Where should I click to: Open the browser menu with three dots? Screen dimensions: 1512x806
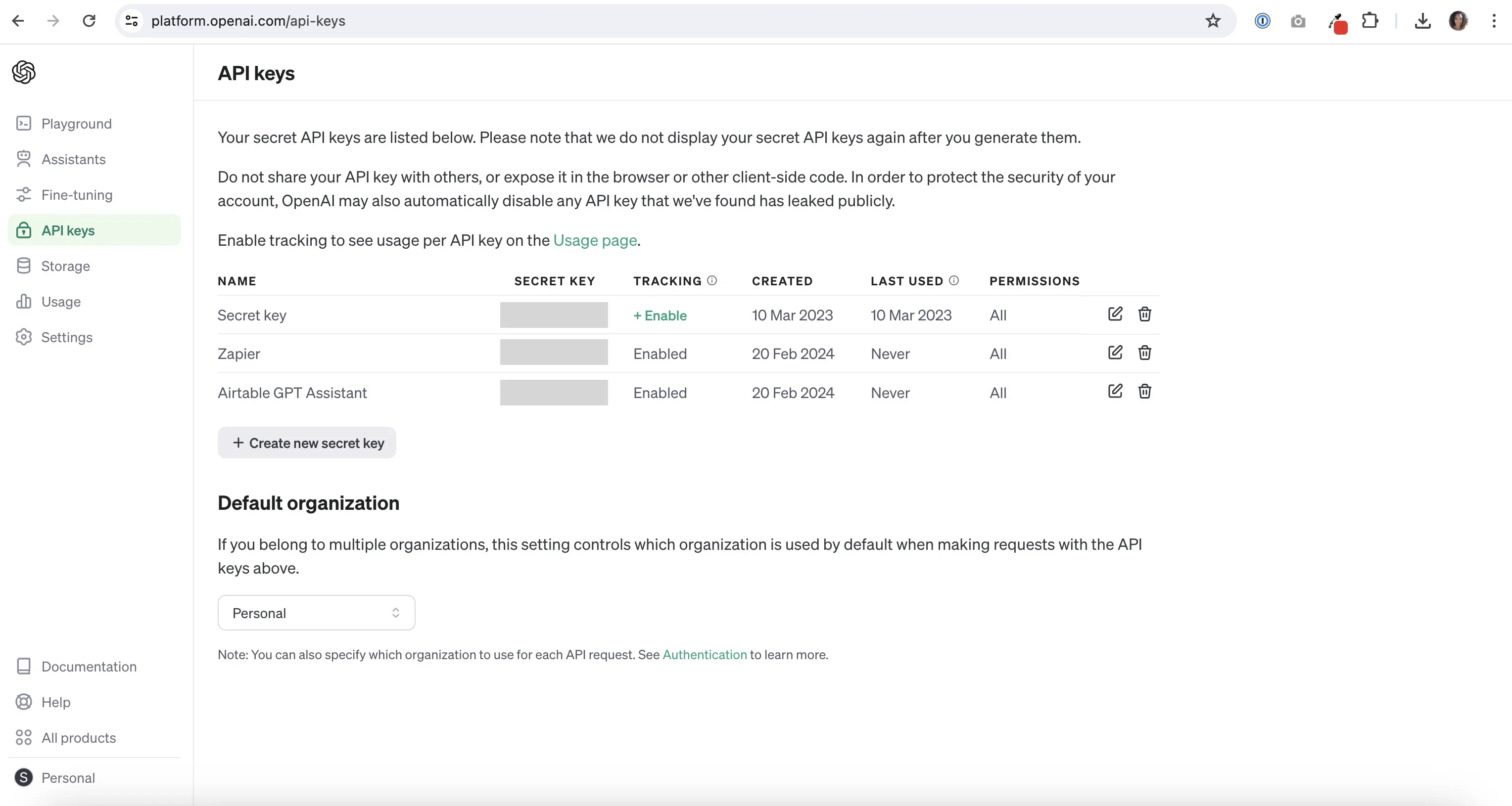tap(1494, 21)
